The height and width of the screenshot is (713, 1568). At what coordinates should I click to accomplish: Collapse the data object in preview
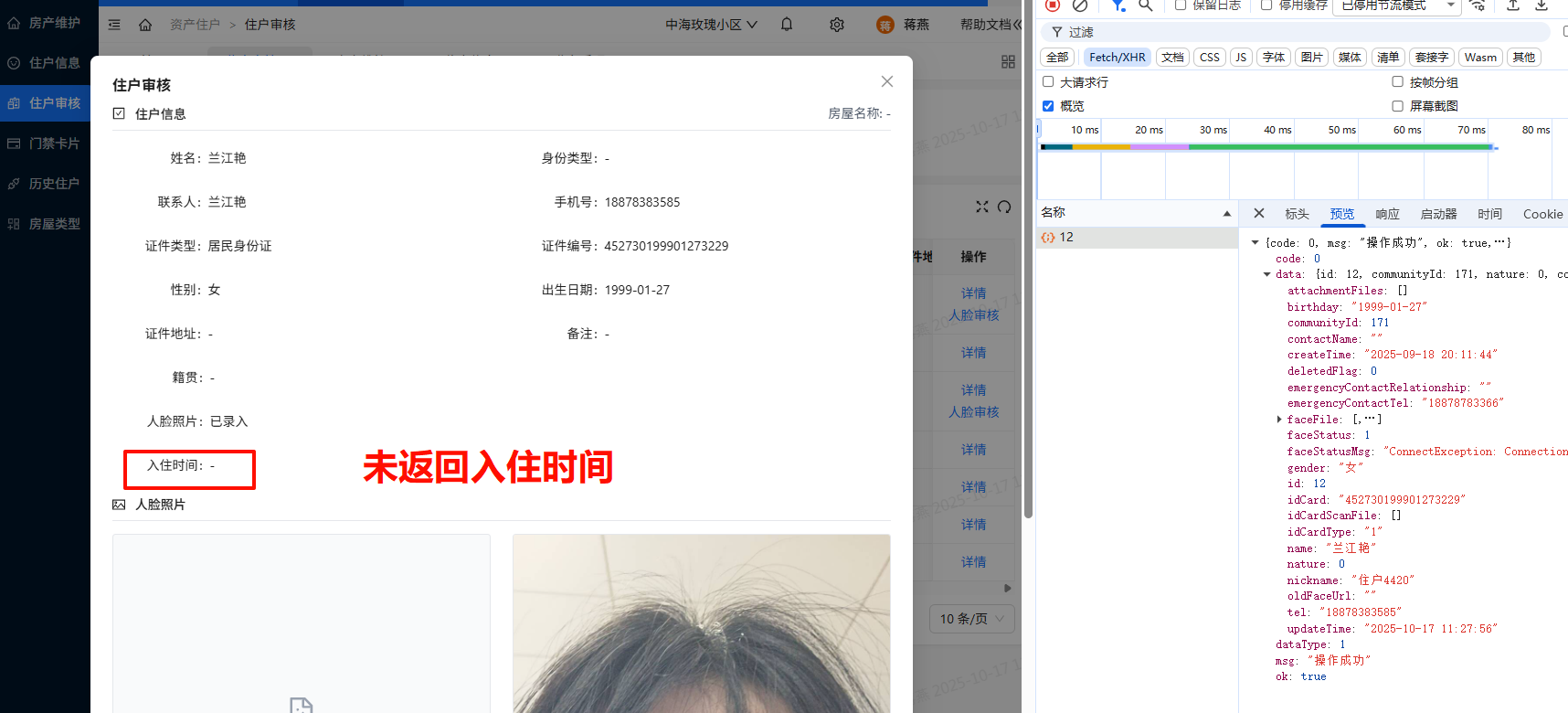[x=1267, y=274]
